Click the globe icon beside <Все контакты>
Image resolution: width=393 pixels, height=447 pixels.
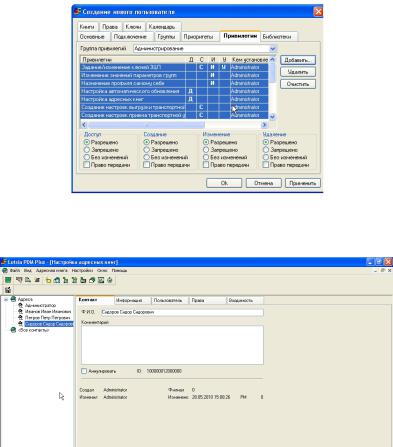(13, 330)
